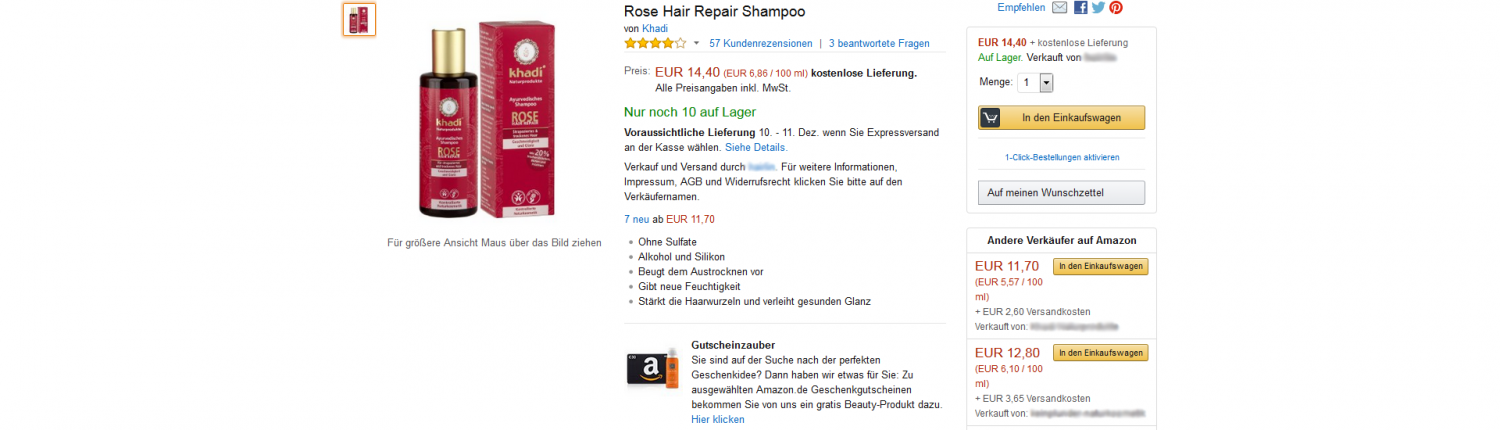Add to cart with In den Einkaufswagen
This screenshot has width=1500, height=430.
[1061, 118]
